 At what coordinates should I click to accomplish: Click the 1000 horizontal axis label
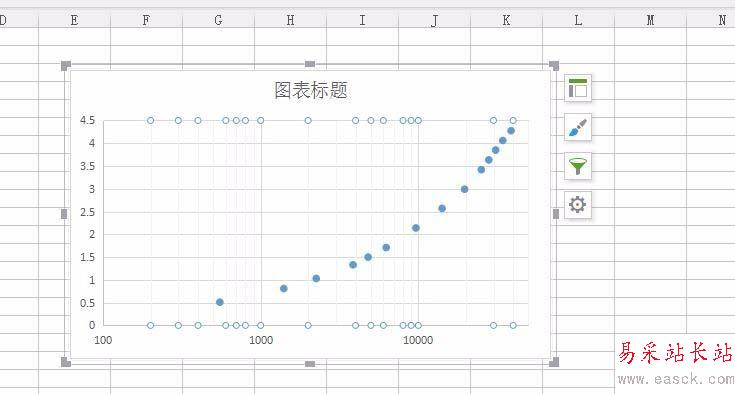261,340
